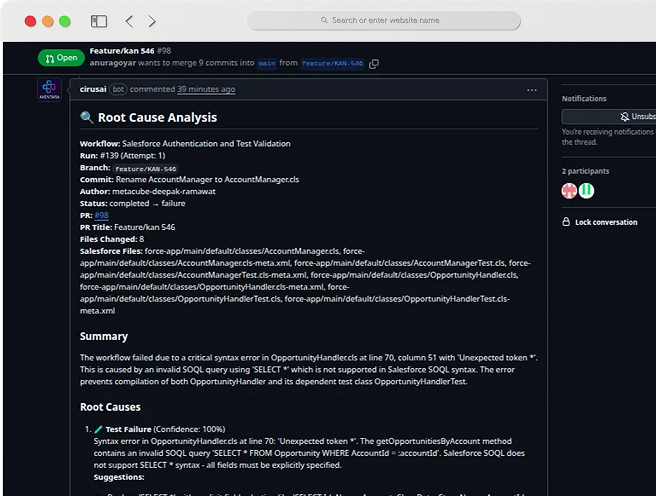
Task: Open the first participant red avatar
Action: coord(569,191)
